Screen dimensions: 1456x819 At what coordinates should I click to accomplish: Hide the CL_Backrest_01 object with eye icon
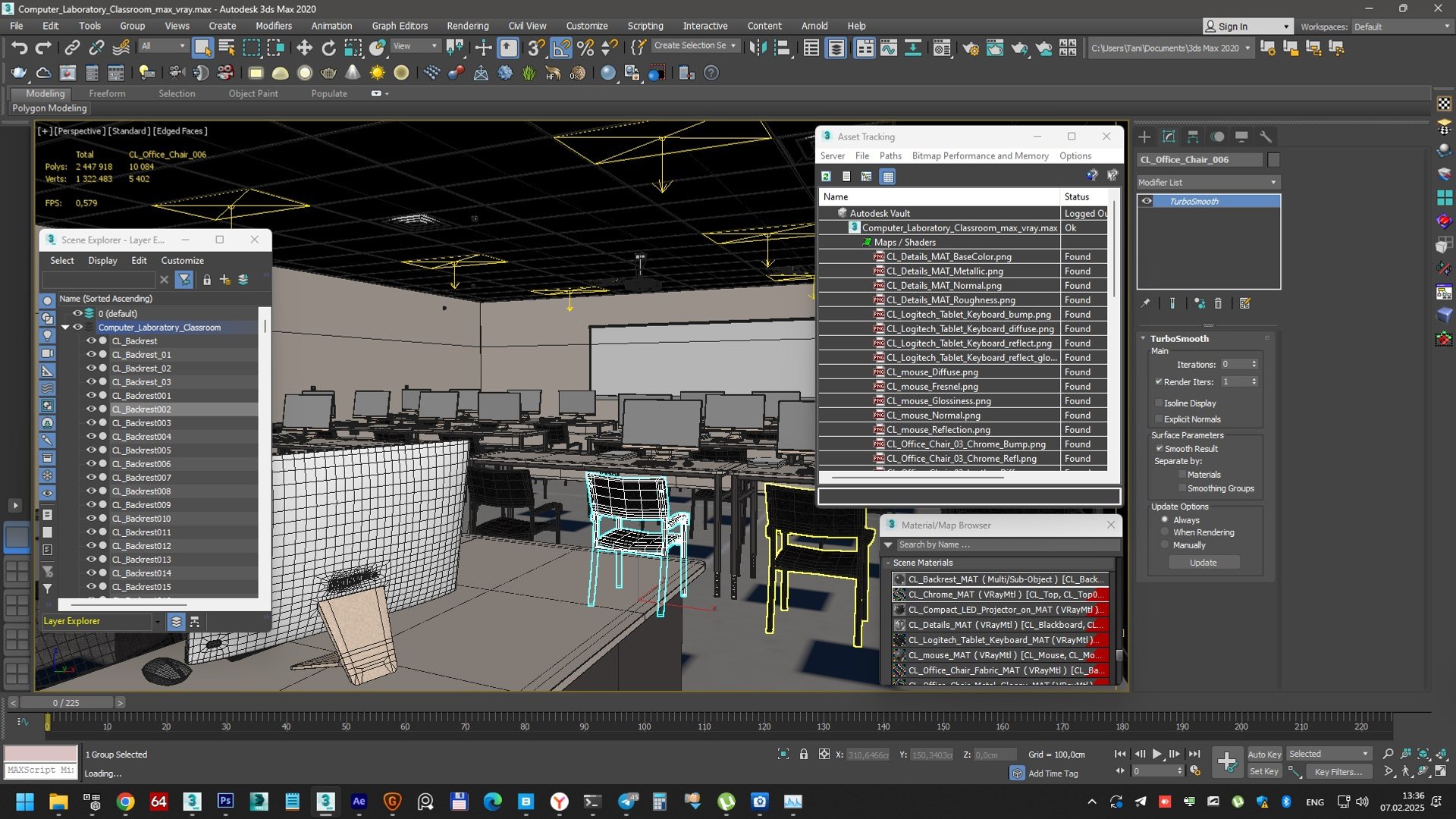coord(91,354)
